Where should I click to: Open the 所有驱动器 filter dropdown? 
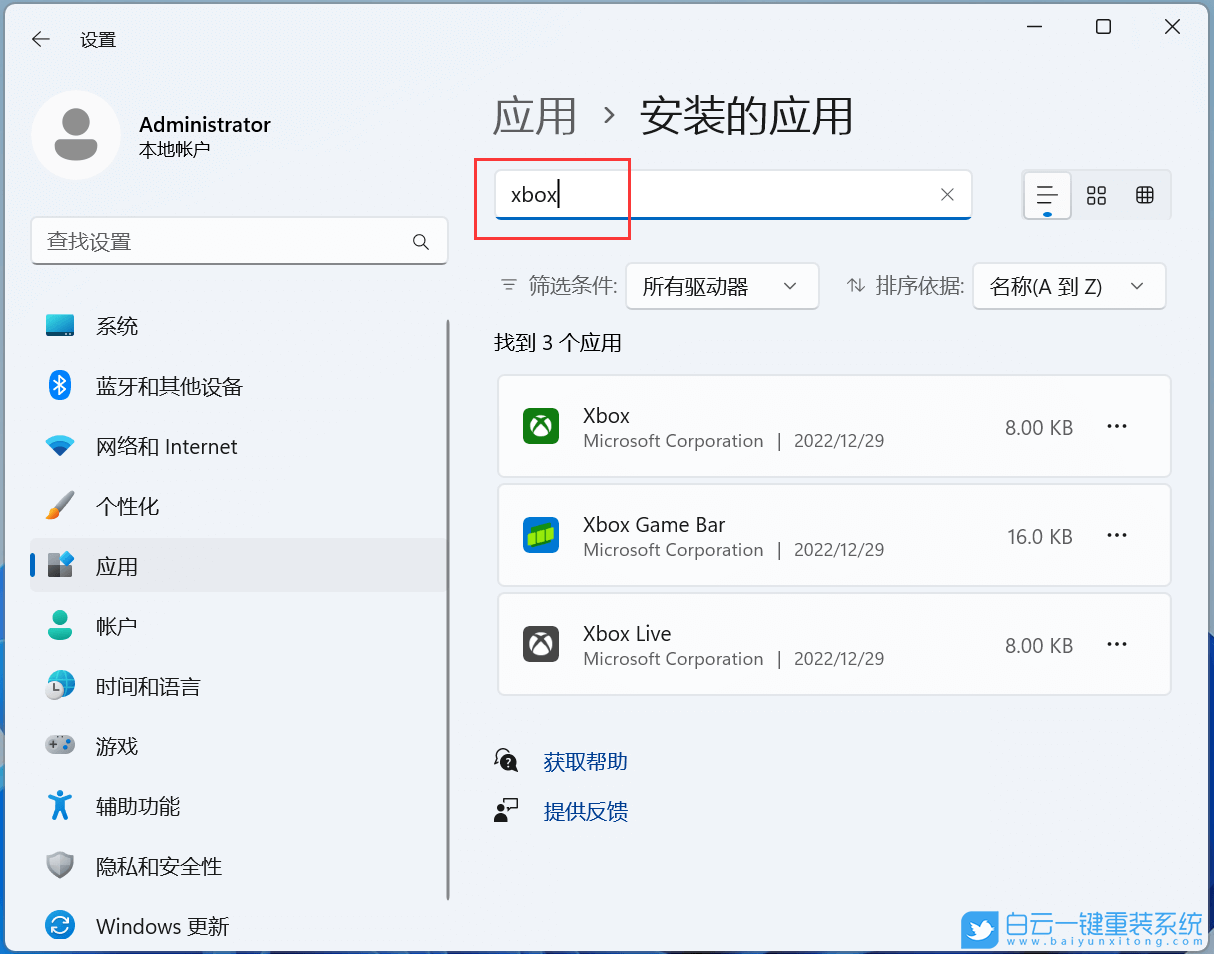pos(721,286)
